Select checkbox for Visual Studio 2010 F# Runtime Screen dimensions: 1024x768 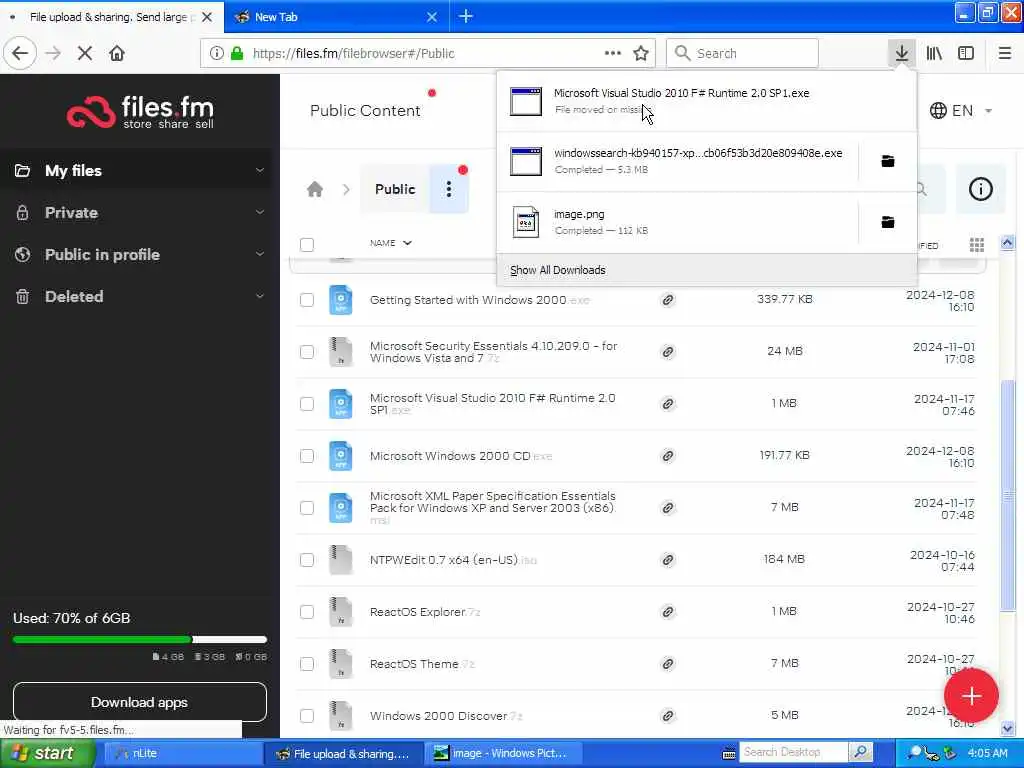tap(307, 404)
